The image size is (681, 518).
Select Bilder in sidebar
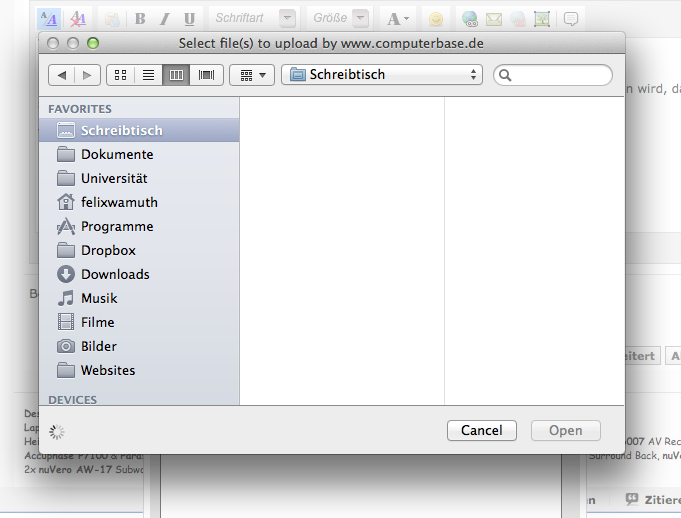(139, 346)
